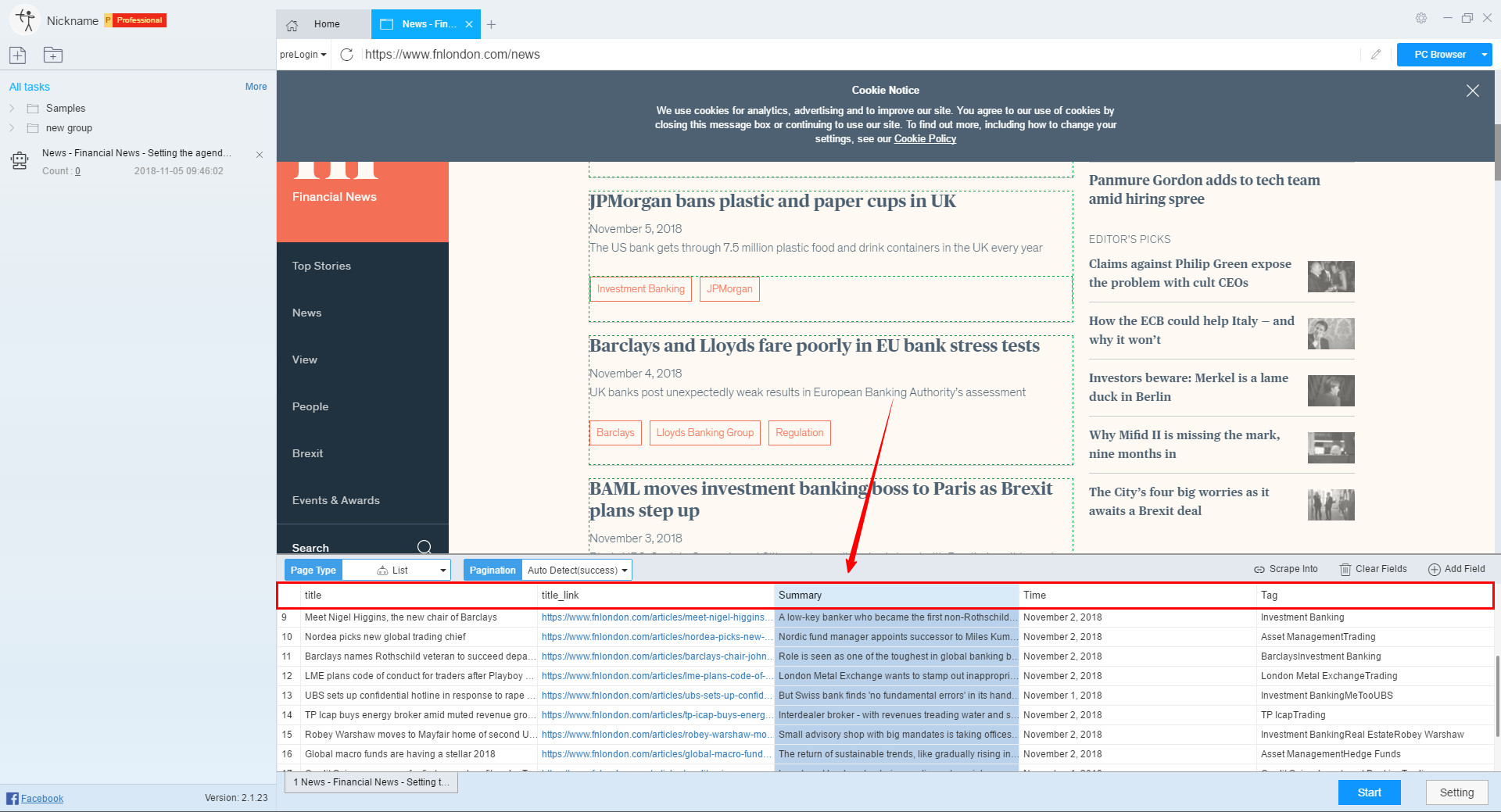Click the new group folder icon in the task tree

click(x=33, y=128)
